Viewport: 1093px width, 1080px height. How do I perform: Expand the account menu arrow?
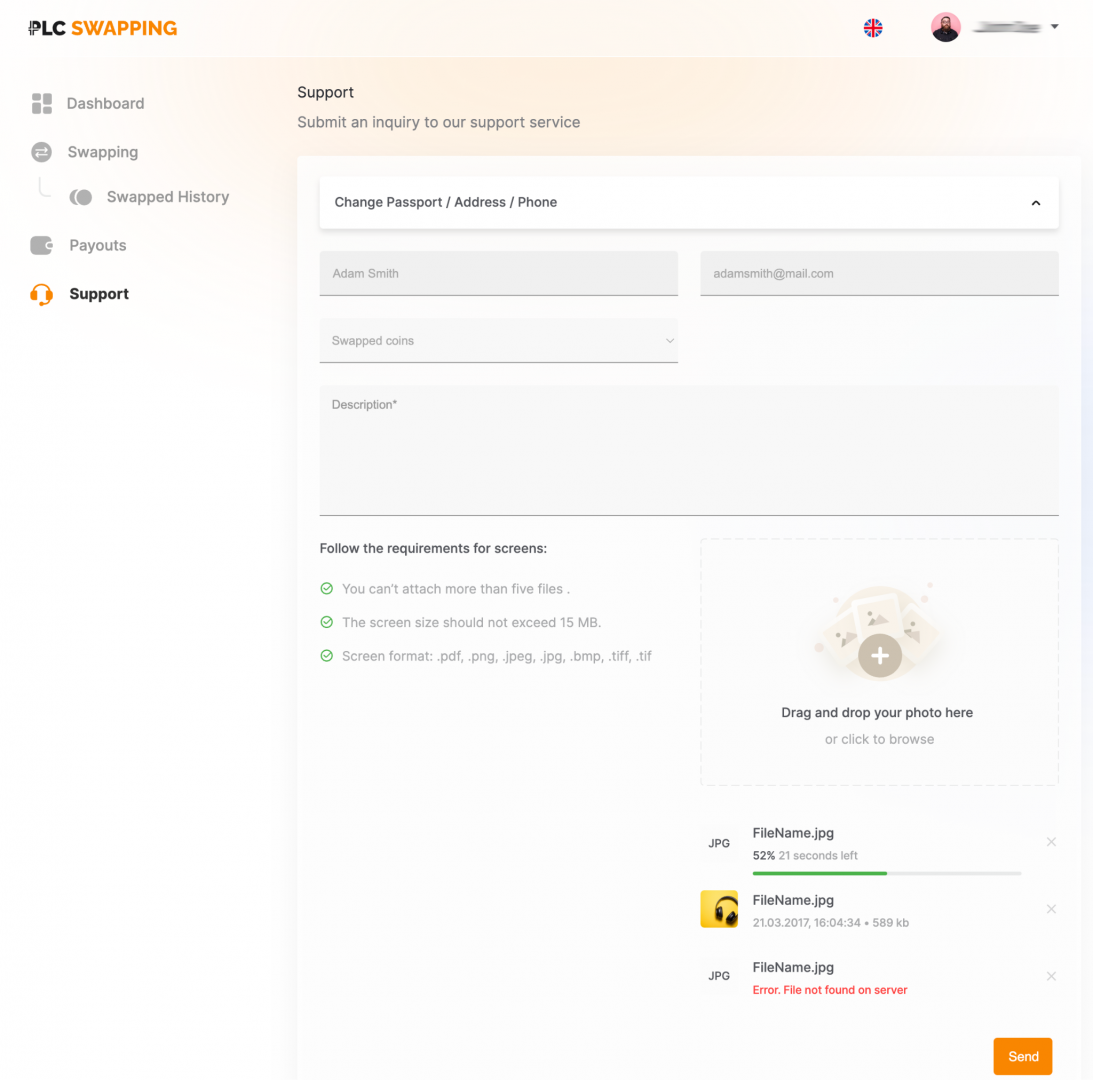point(1055,27)
